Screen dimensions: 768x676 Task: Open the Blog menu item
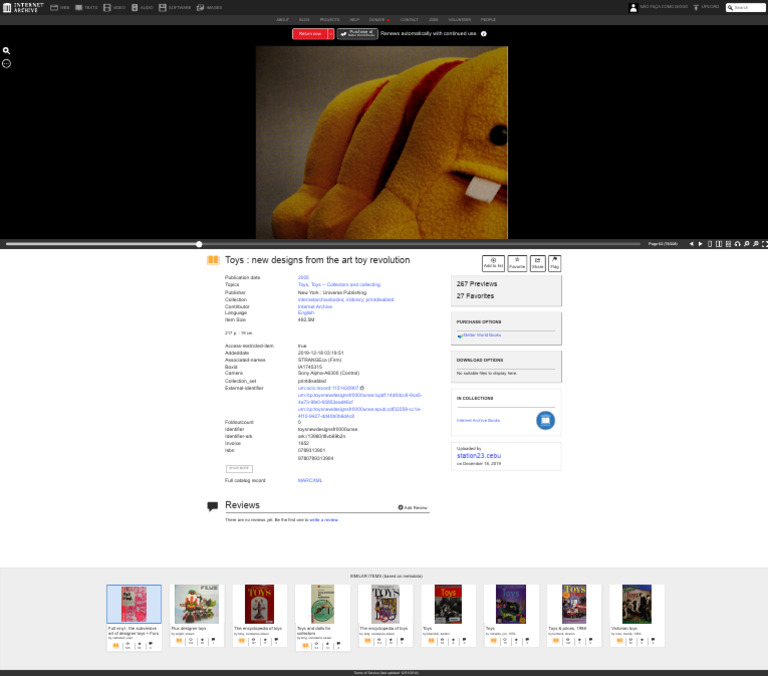click(x=304, y=20)
